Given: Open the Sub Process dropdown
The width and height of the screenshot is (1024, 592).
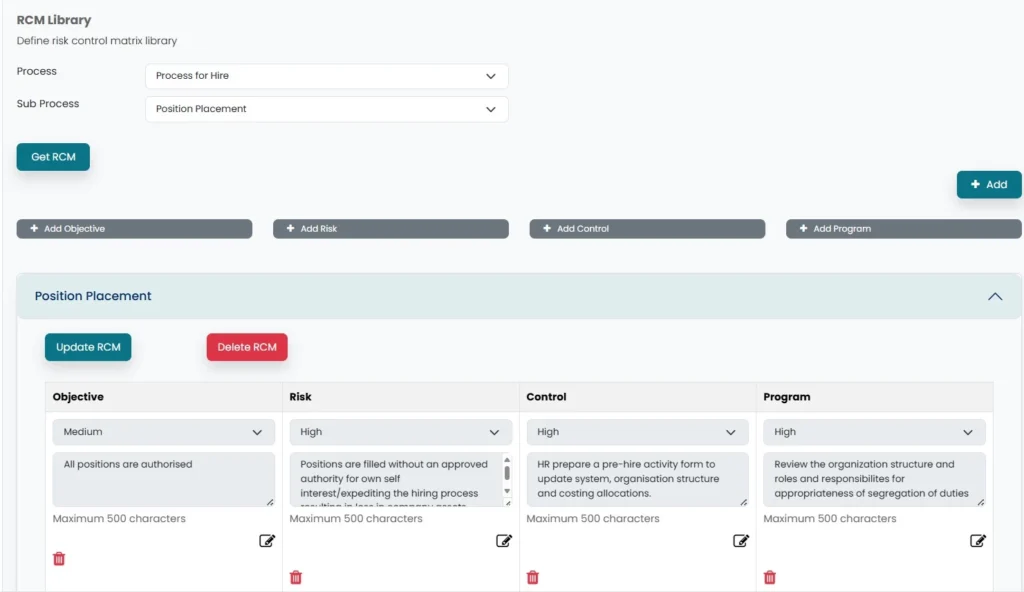Looking at the screenshot, I should (326, 109).
